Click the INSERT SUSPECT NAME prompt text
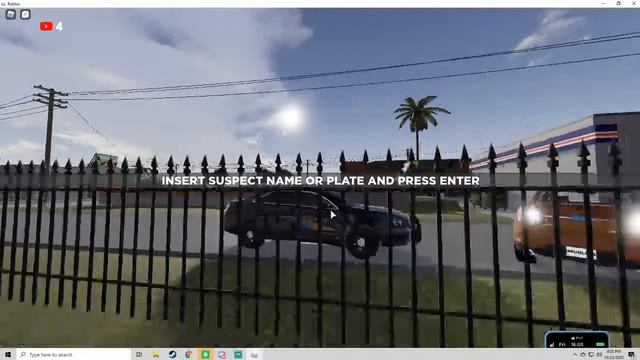Viewport: 640px width, 360px height. pyautogui.click(x=320, y=180)
